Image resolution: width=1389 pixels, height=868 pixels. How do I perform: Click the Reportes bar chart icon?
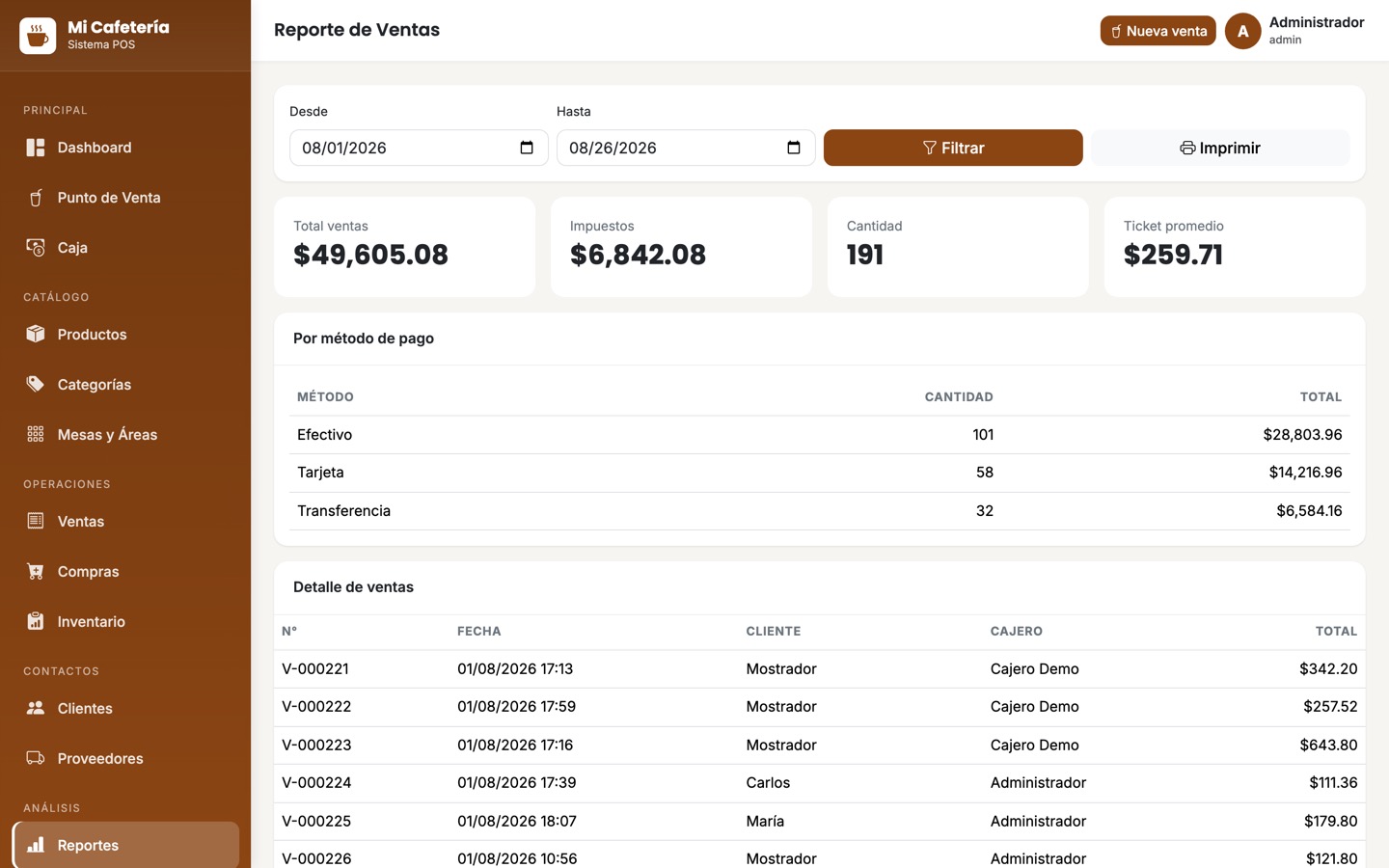36,845
